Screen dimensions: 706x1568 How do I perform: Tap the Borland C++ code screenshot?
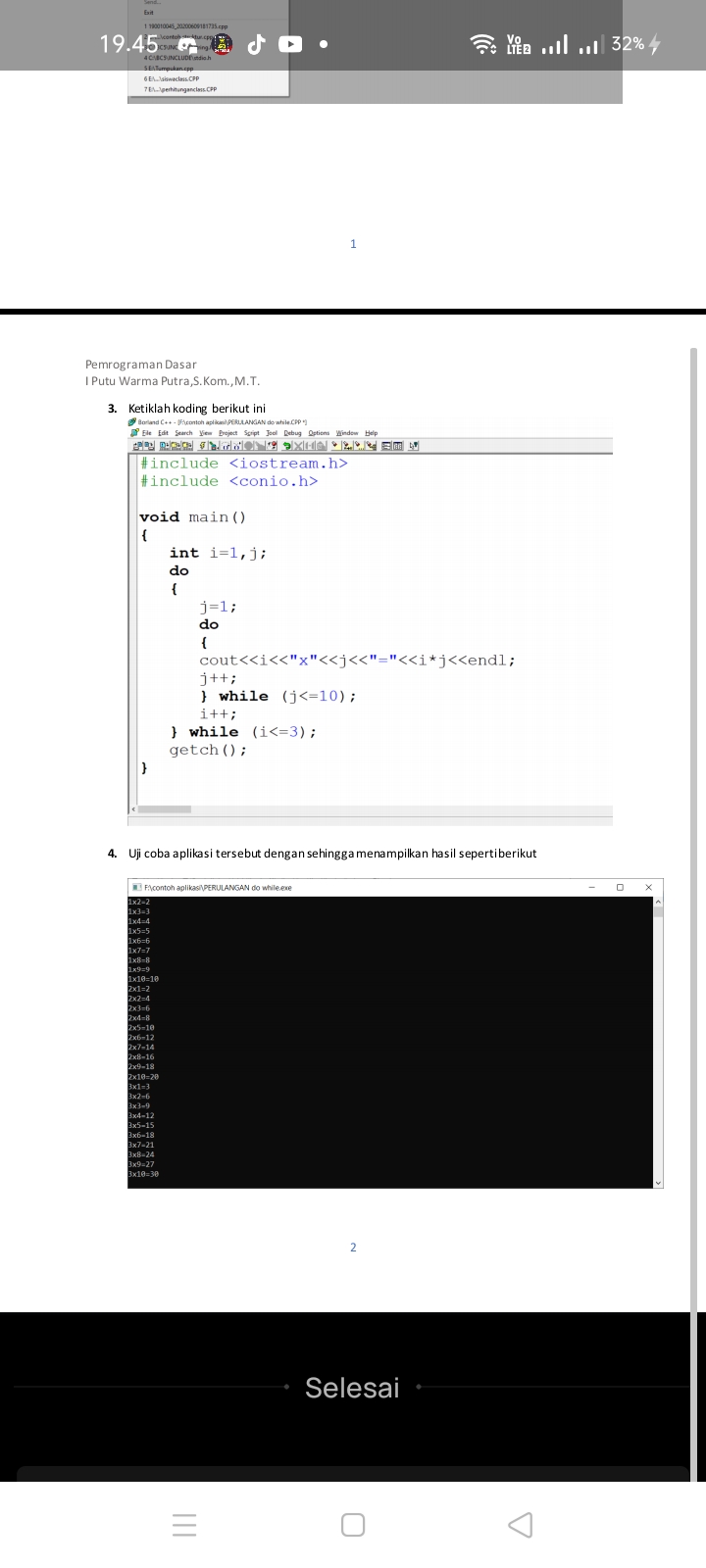(x=371, y=627)
